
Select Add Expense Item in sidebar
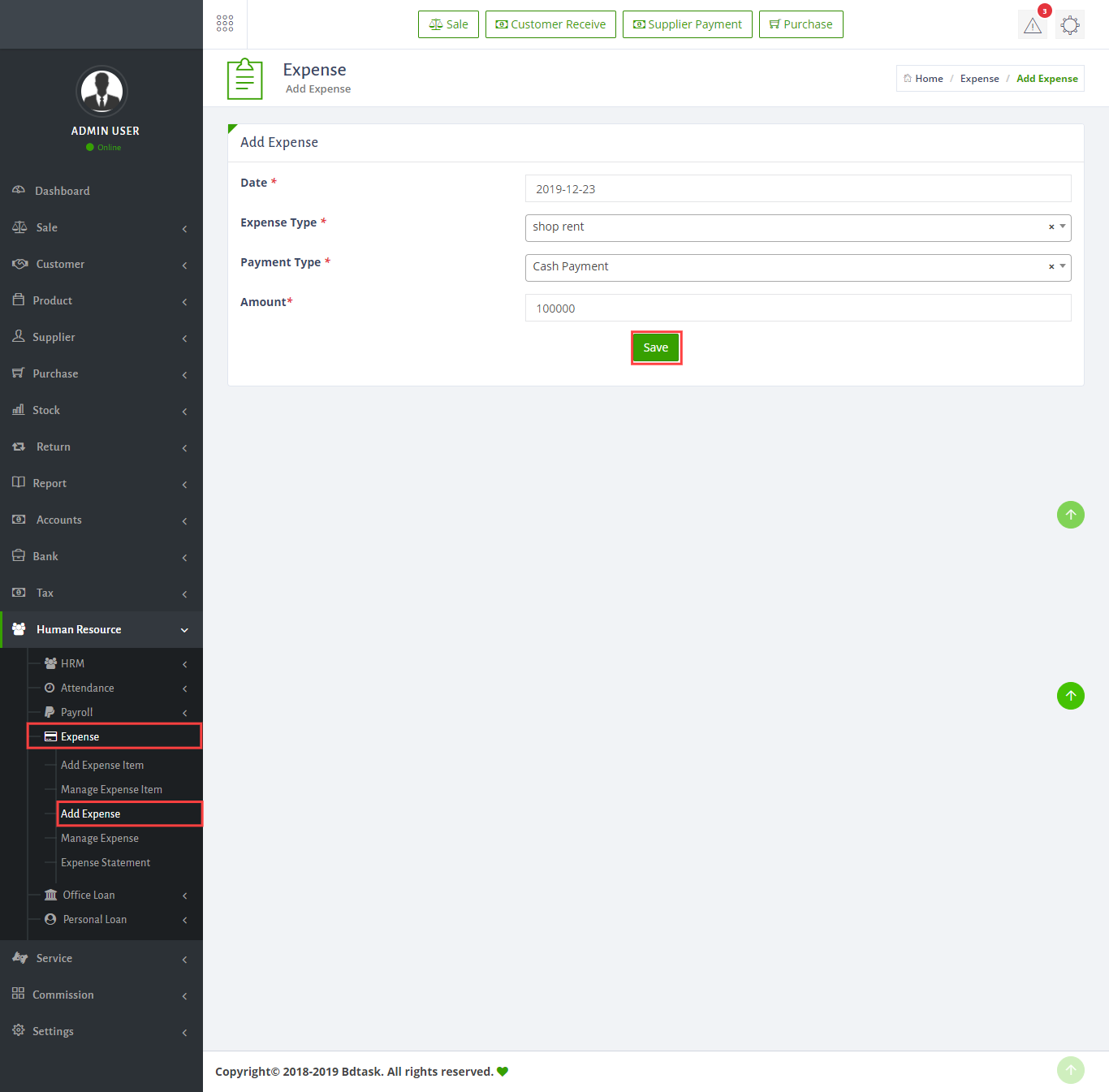pyautogui.click(x=102, y=765)
